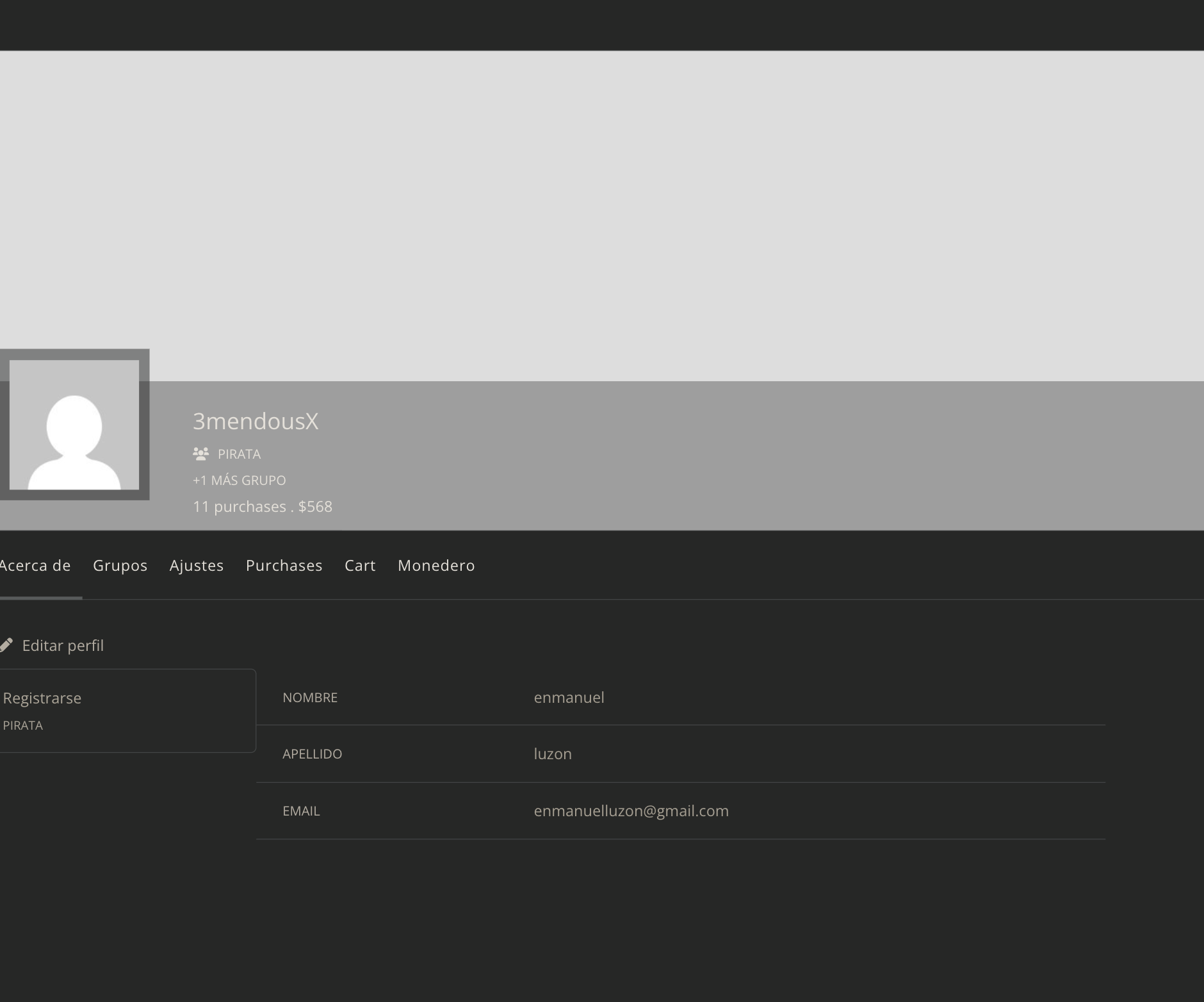This screenshot has width=1204, height=1002.
Task: Select the Registrarse sidebar section
Action: [x=127, y=710]
